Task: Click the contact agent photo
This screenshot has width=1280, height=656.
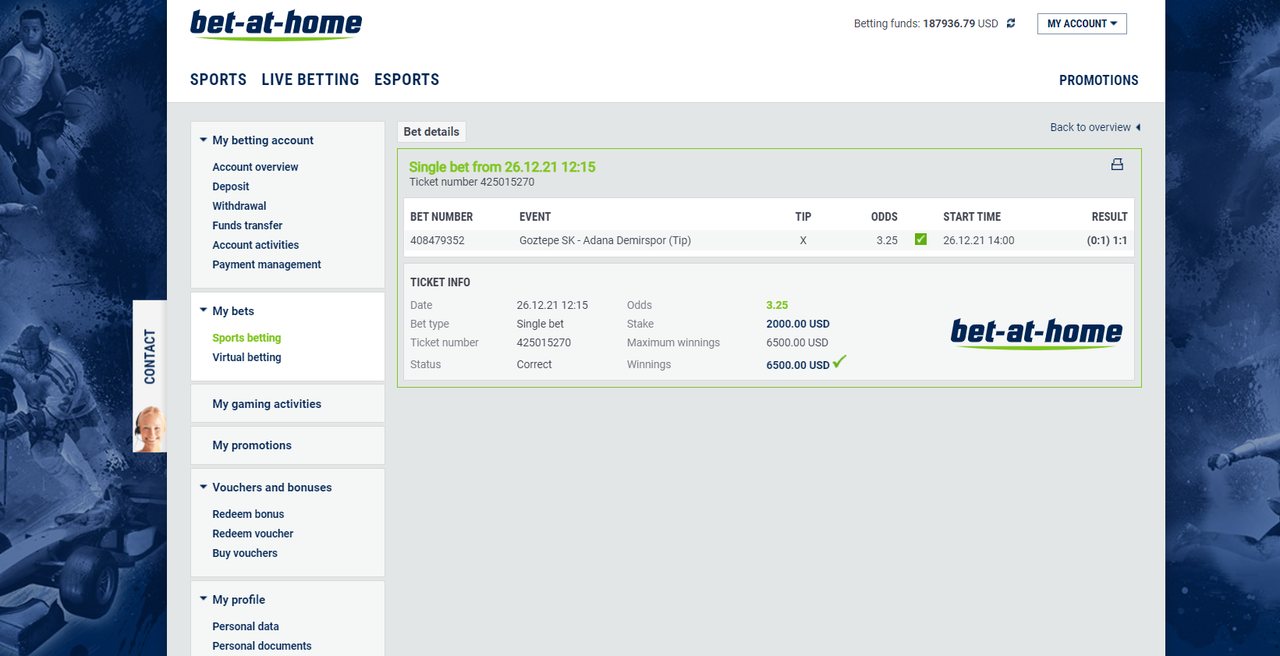Action: [150, 429]
